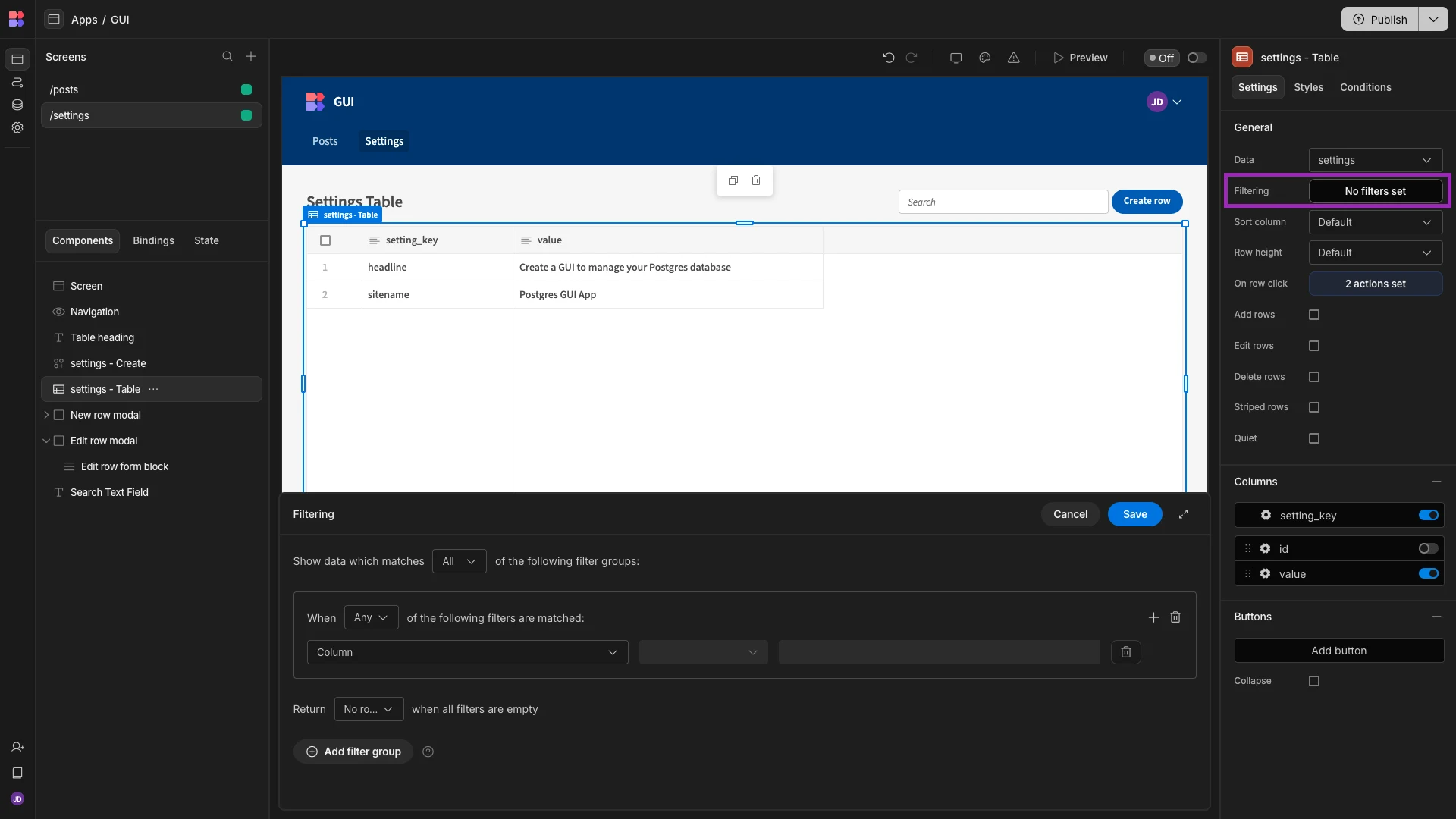Open the Row height dropdown

[x=1376, y=253]
